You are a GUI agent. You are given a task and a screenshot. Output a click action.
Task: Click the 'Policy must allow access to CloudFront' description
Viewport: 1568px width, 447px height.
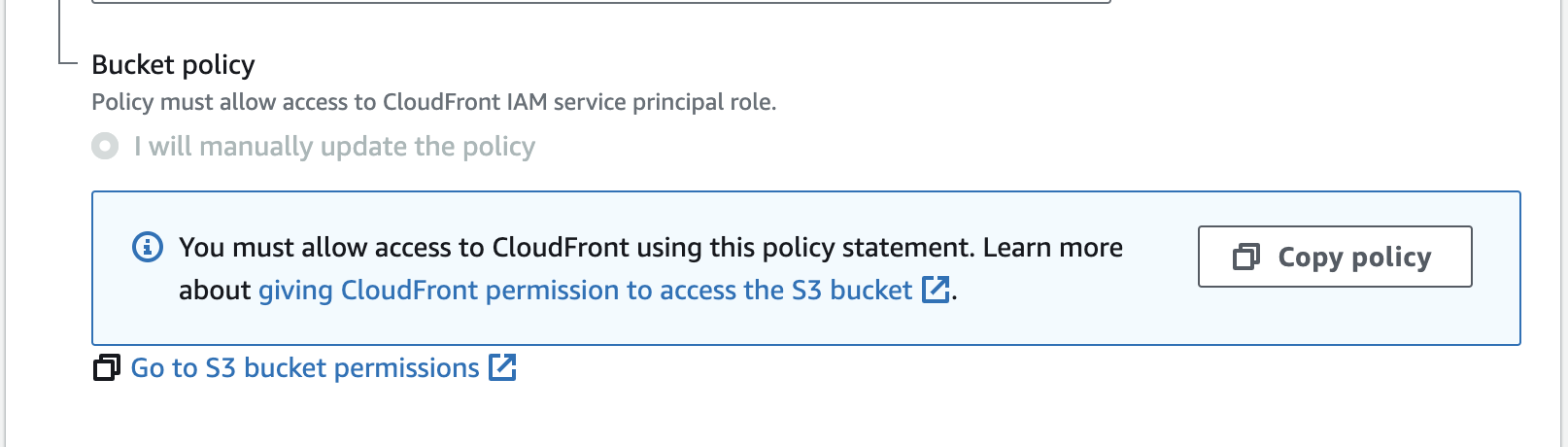point(434,102)
